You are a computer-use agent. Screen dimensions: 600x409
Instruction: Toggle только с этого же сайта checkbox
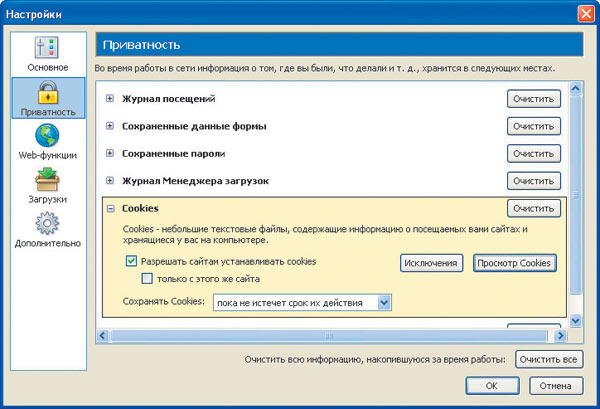pos(147,279)
